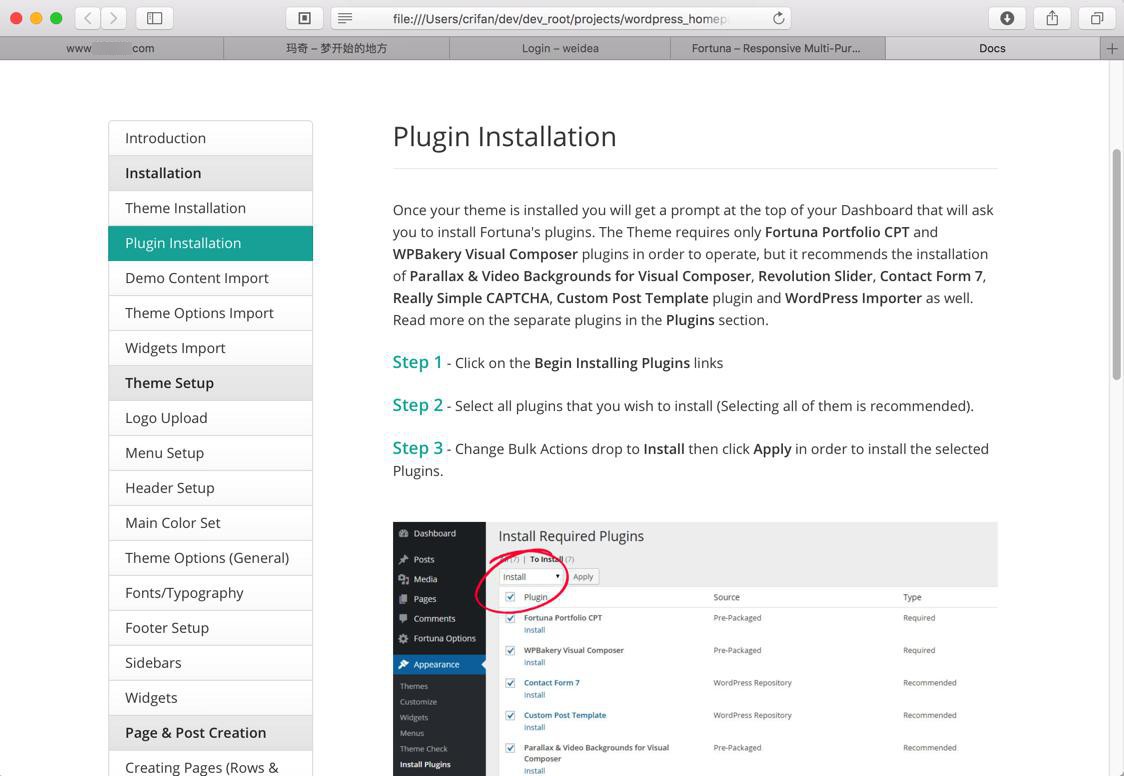Image resolution: width=1124 pixels, height=776 pixels.
Task: Open Demo Content Import page
Action: point(210,278)
